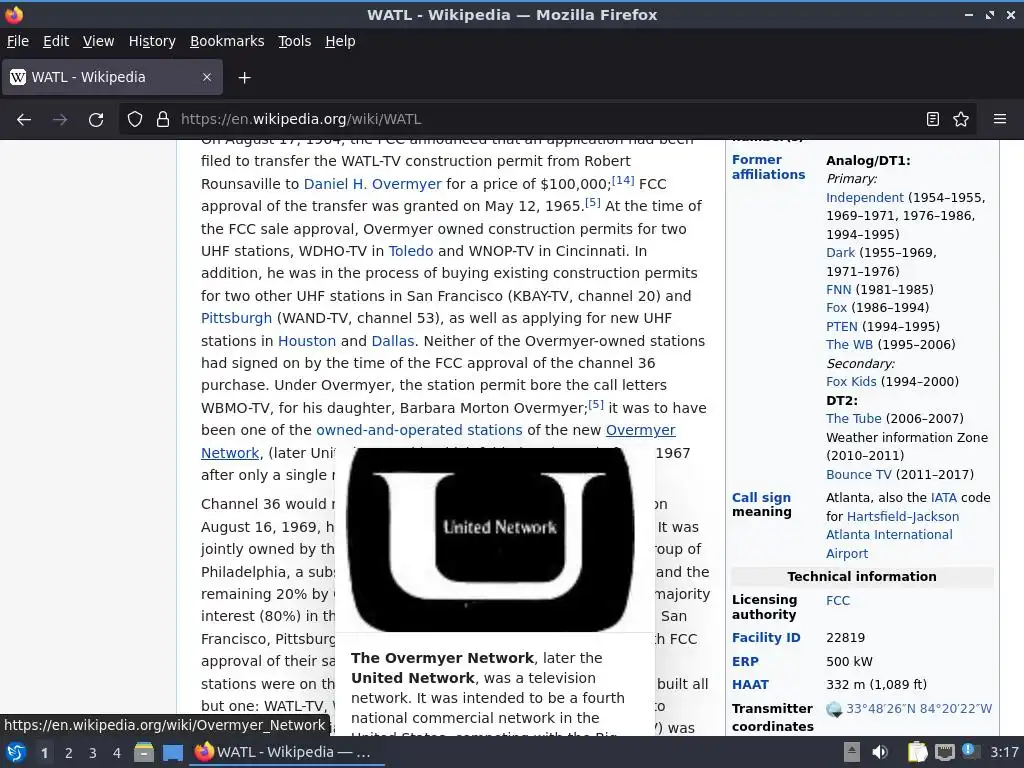Image resolution: width=1024 pixels, height=768 pixels.
Task: Open coordinates 33°48′26″N 84°20′22″W link
Action: 919,709
